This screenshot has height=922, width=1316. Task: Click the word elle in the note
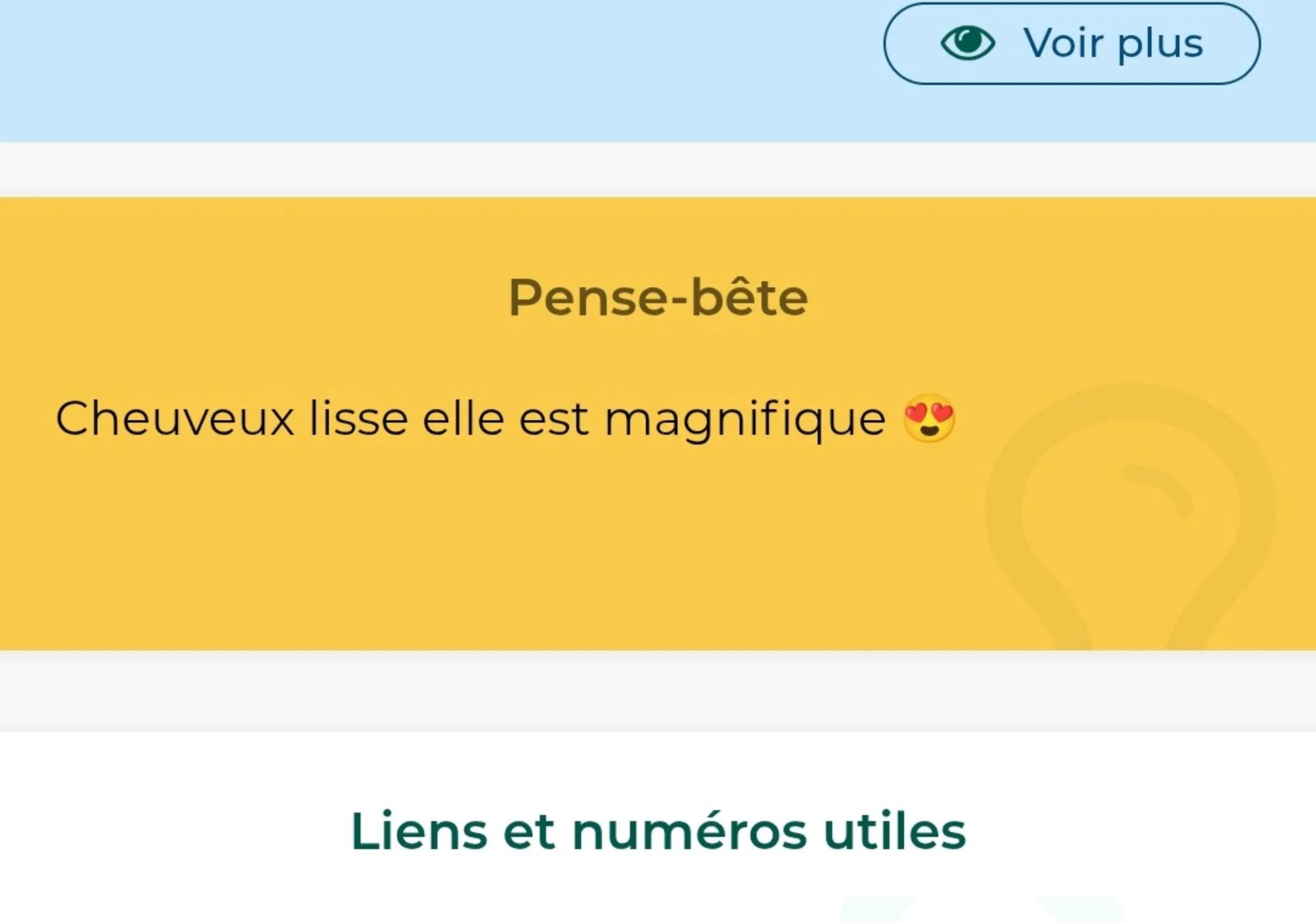(x=463, y=418)
